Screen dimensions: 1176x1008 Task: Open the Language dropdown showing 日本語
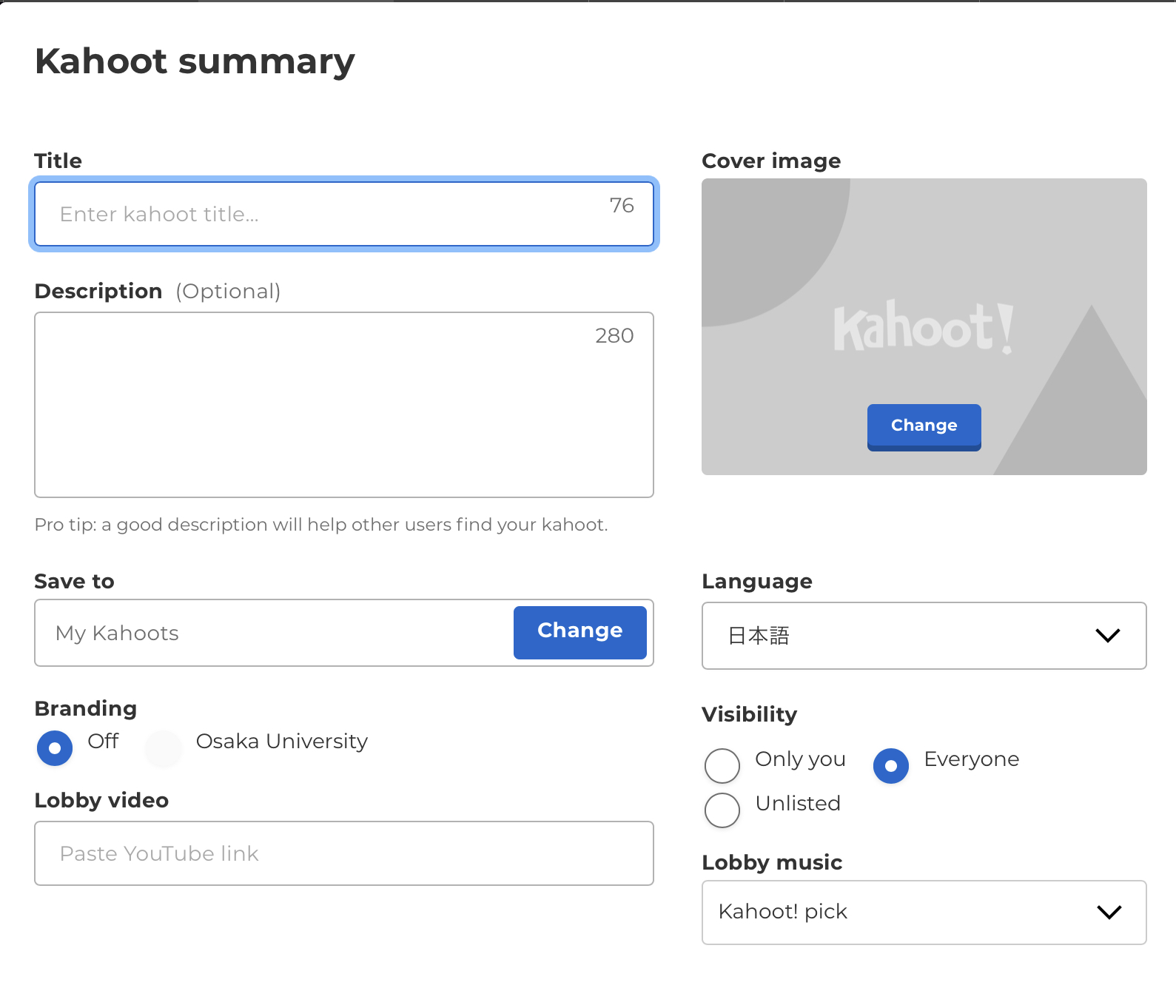pyautogui.click(x=924, y=636)
